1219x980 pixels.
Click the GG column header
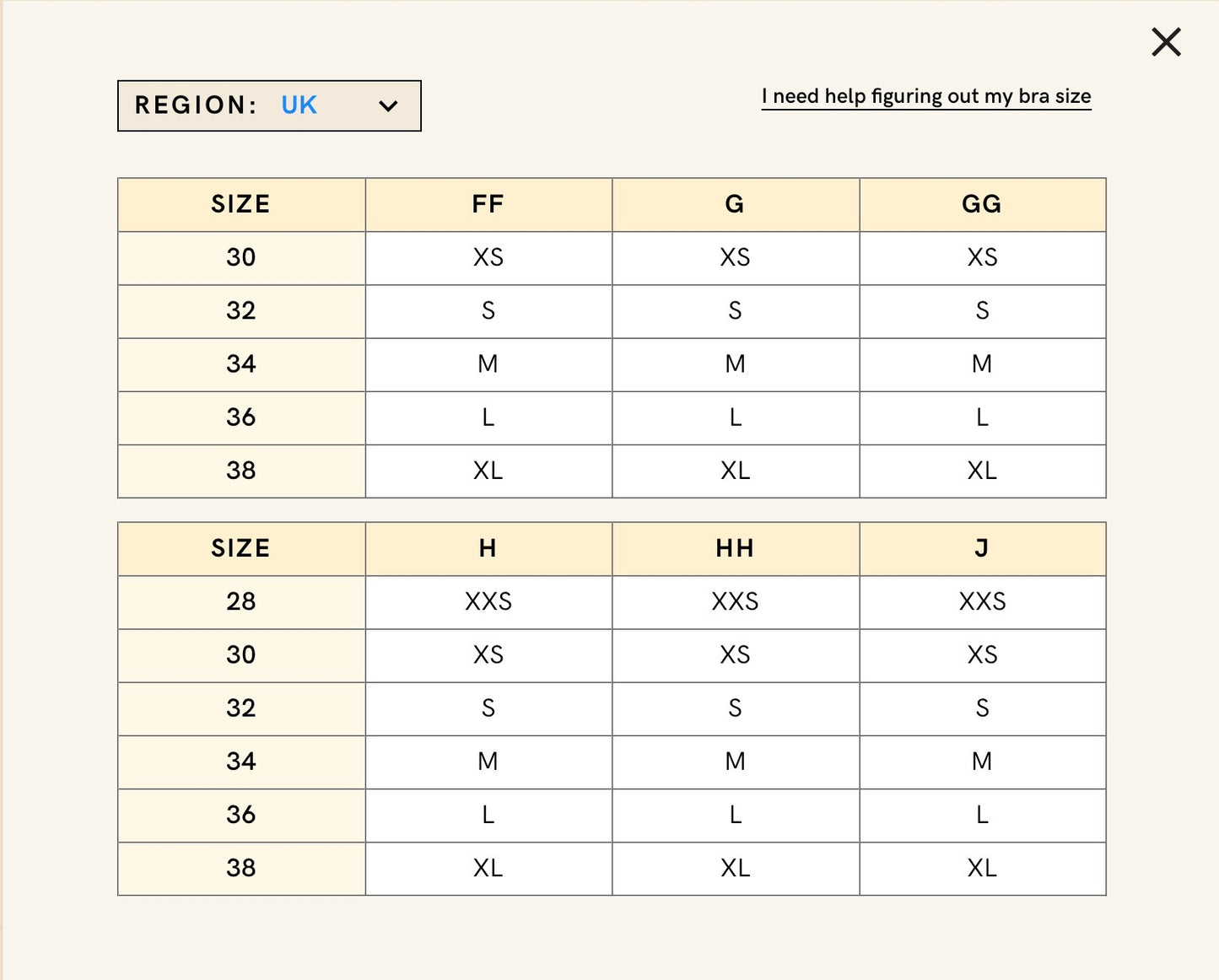click(982, 204)
